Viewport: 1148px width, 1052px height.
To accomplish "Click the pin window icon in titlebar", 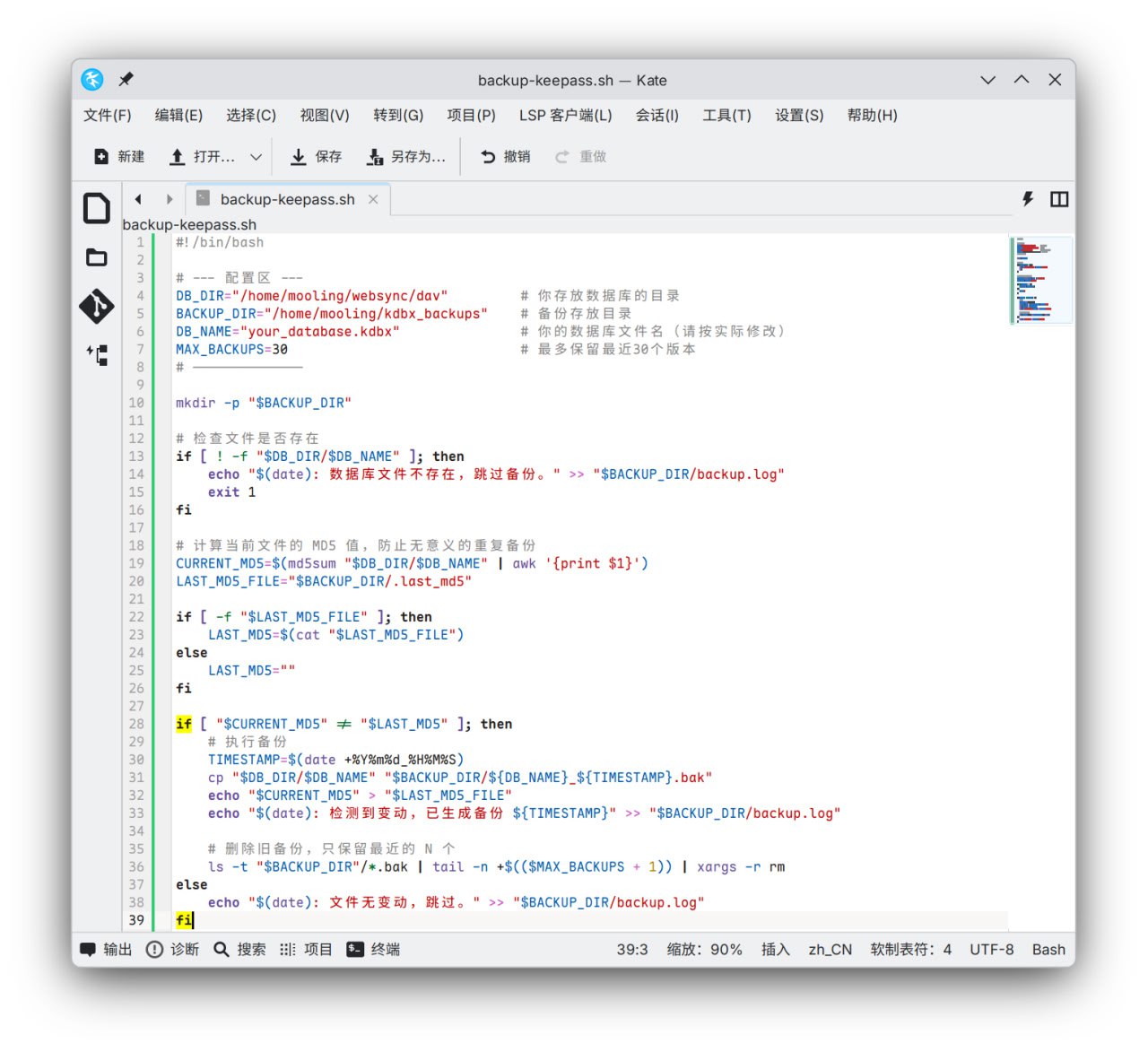I will tap(126, 80).
